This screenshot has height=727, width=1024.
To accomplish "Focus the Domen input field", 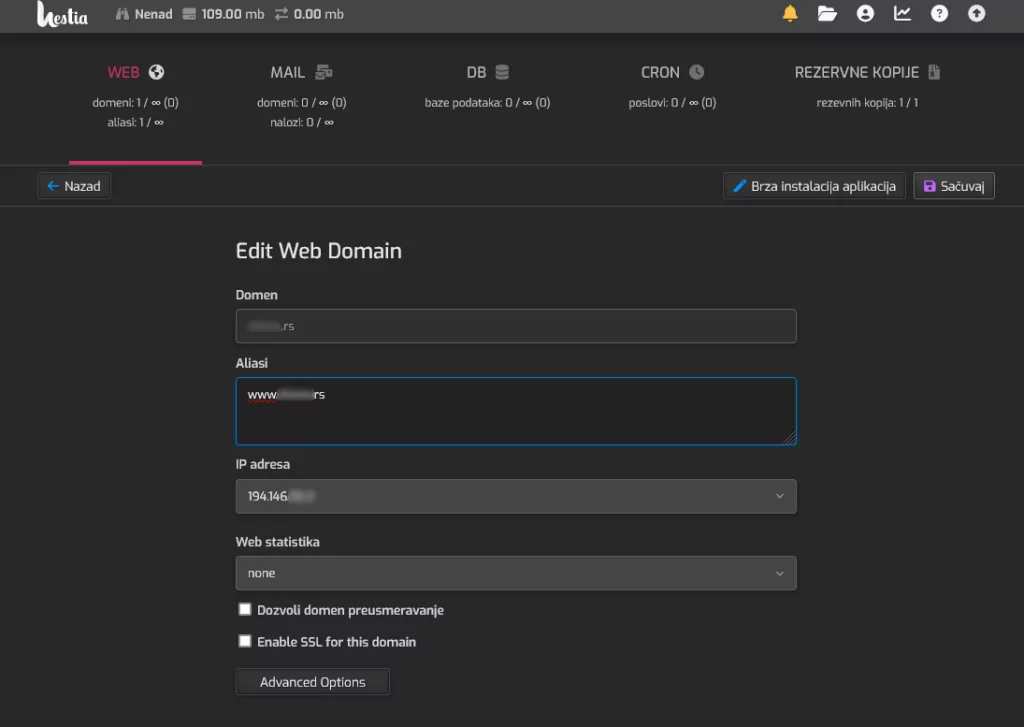I will click(x=516, y=326).
